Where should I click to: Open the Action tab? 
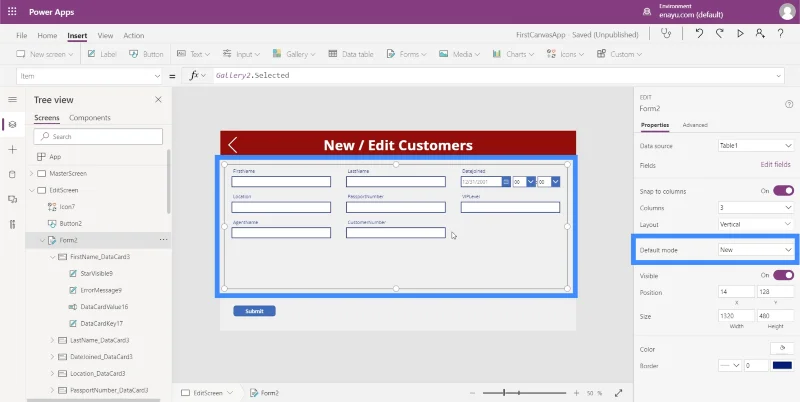(x=134, y=36)
